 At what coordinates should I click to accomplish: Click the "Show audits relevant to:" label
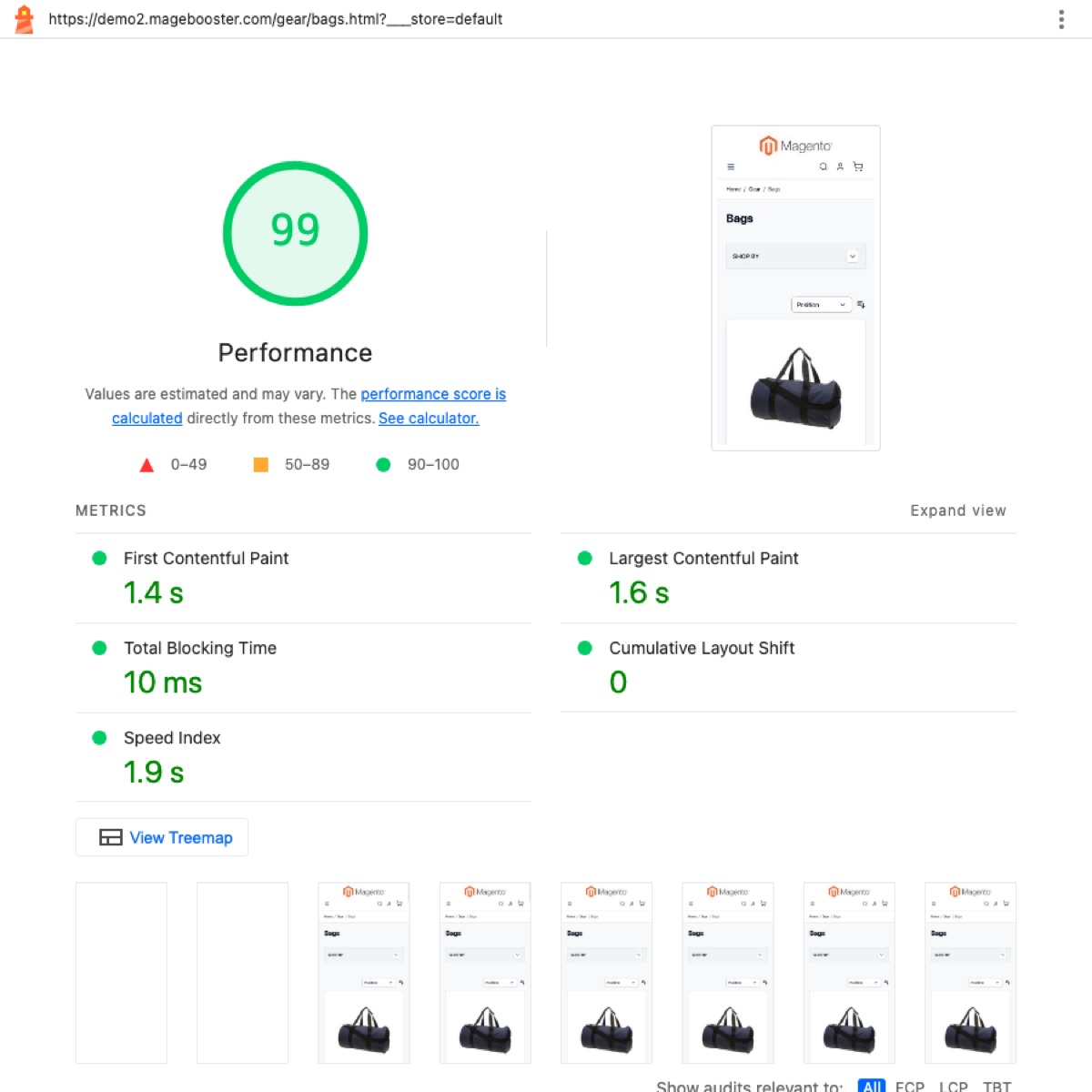coord(750,1086)
